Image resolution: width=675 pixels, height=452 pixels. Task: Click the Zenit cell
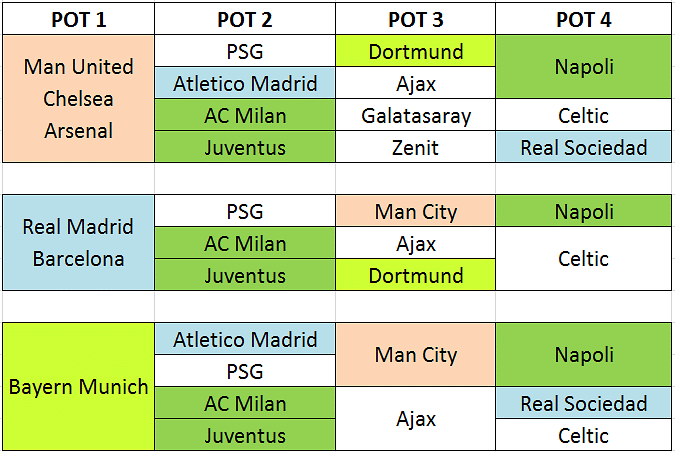pos(415,147)
